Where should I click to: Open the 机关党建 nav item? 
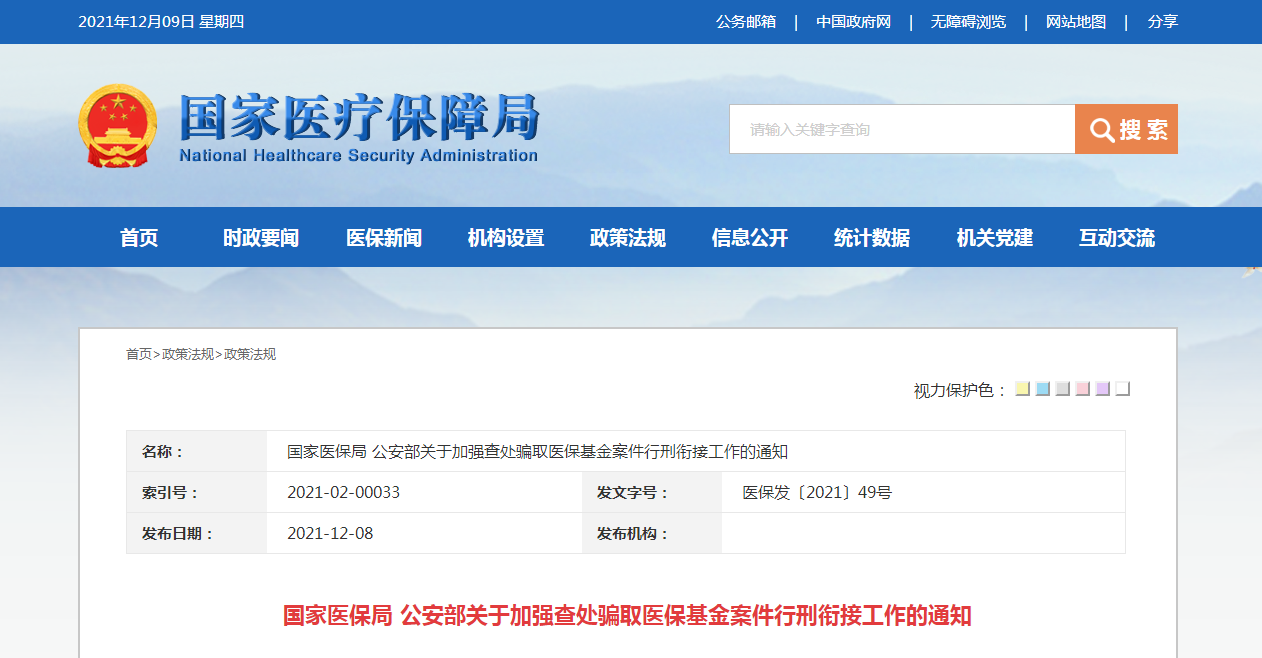click(x=995, y=237)
